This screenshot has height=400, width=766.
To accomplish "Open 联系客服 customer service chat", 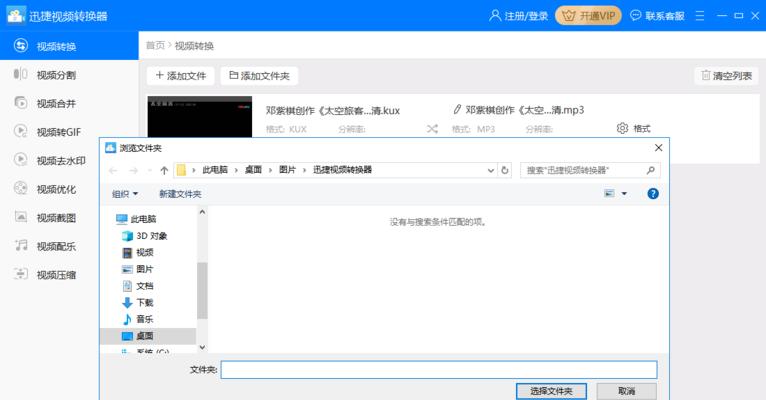I will pyautogui.click(x=657, y=16).
